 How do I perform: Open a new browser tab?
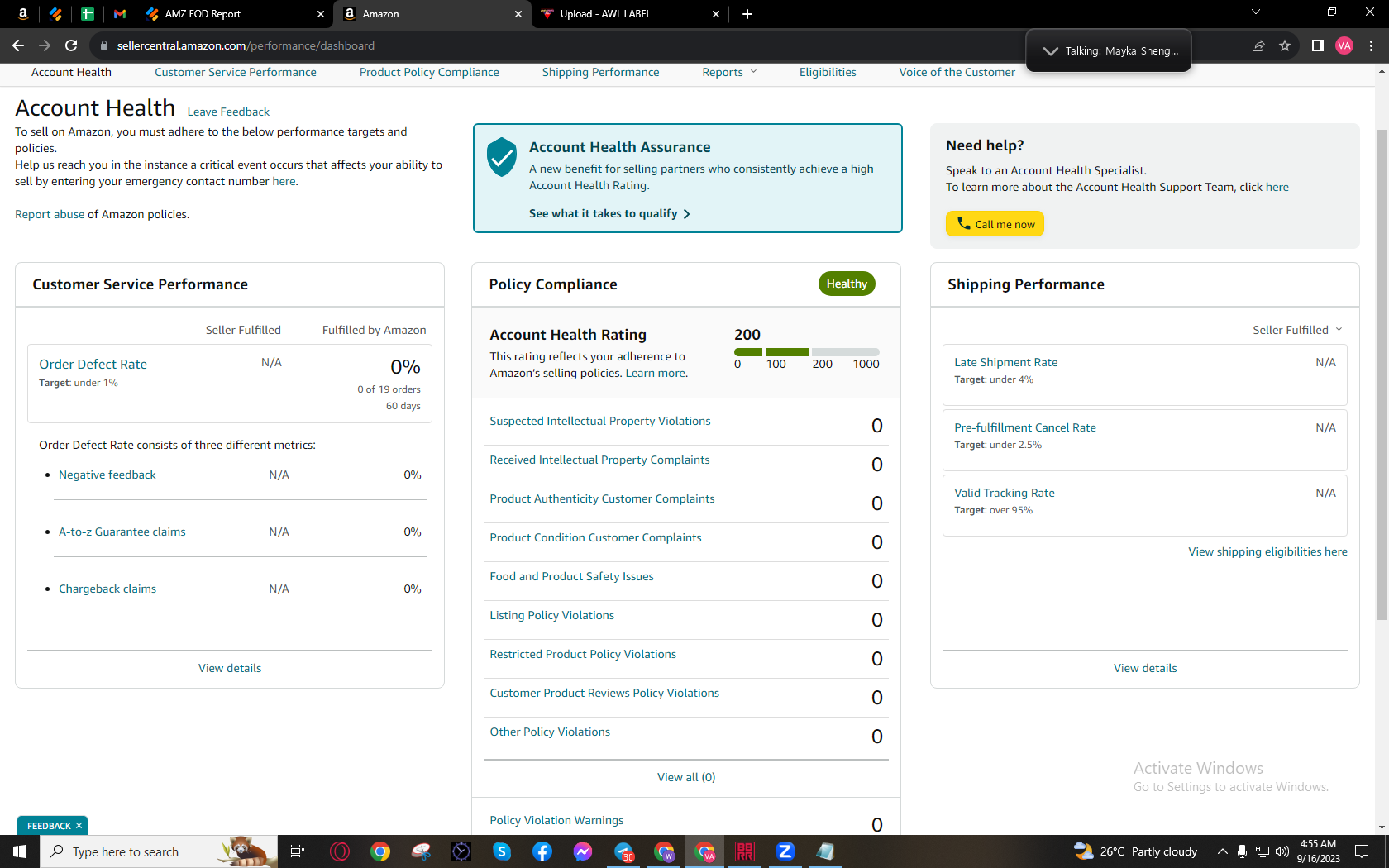pos(747,14)
